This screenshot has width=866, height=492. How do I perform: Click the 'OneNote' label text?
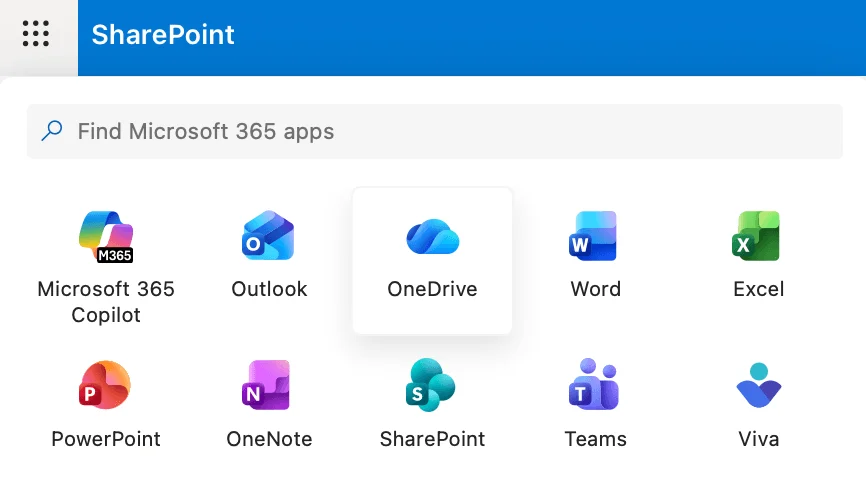click(x=269, y=439)
